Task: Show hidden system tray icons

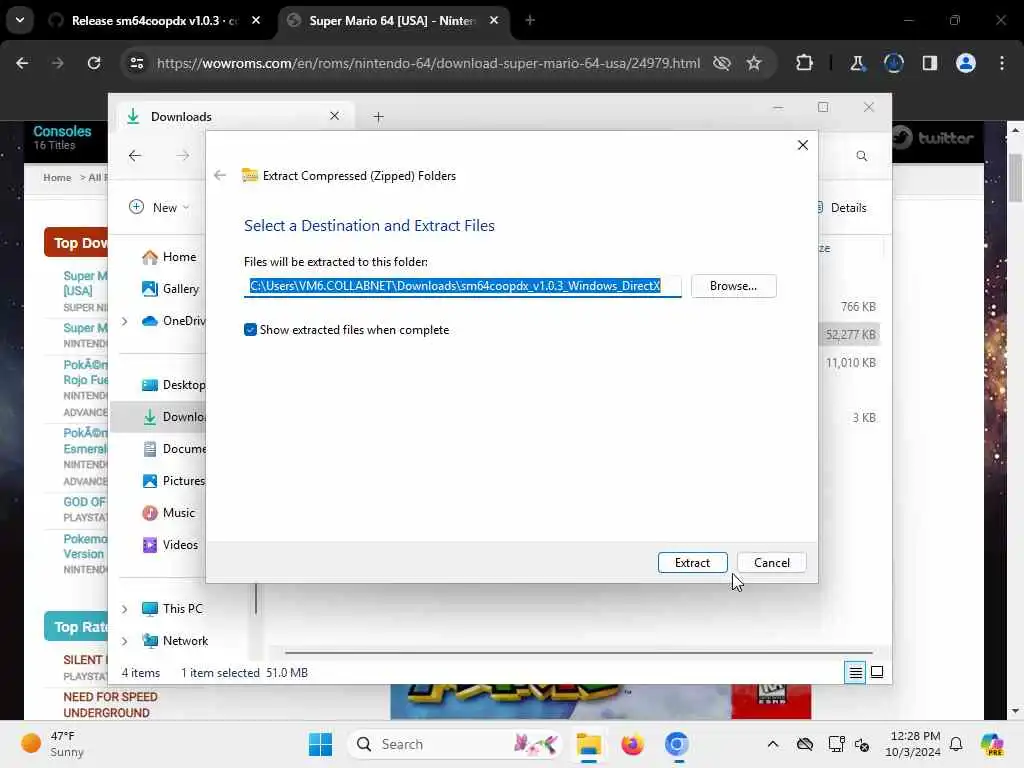Action: 773,744
